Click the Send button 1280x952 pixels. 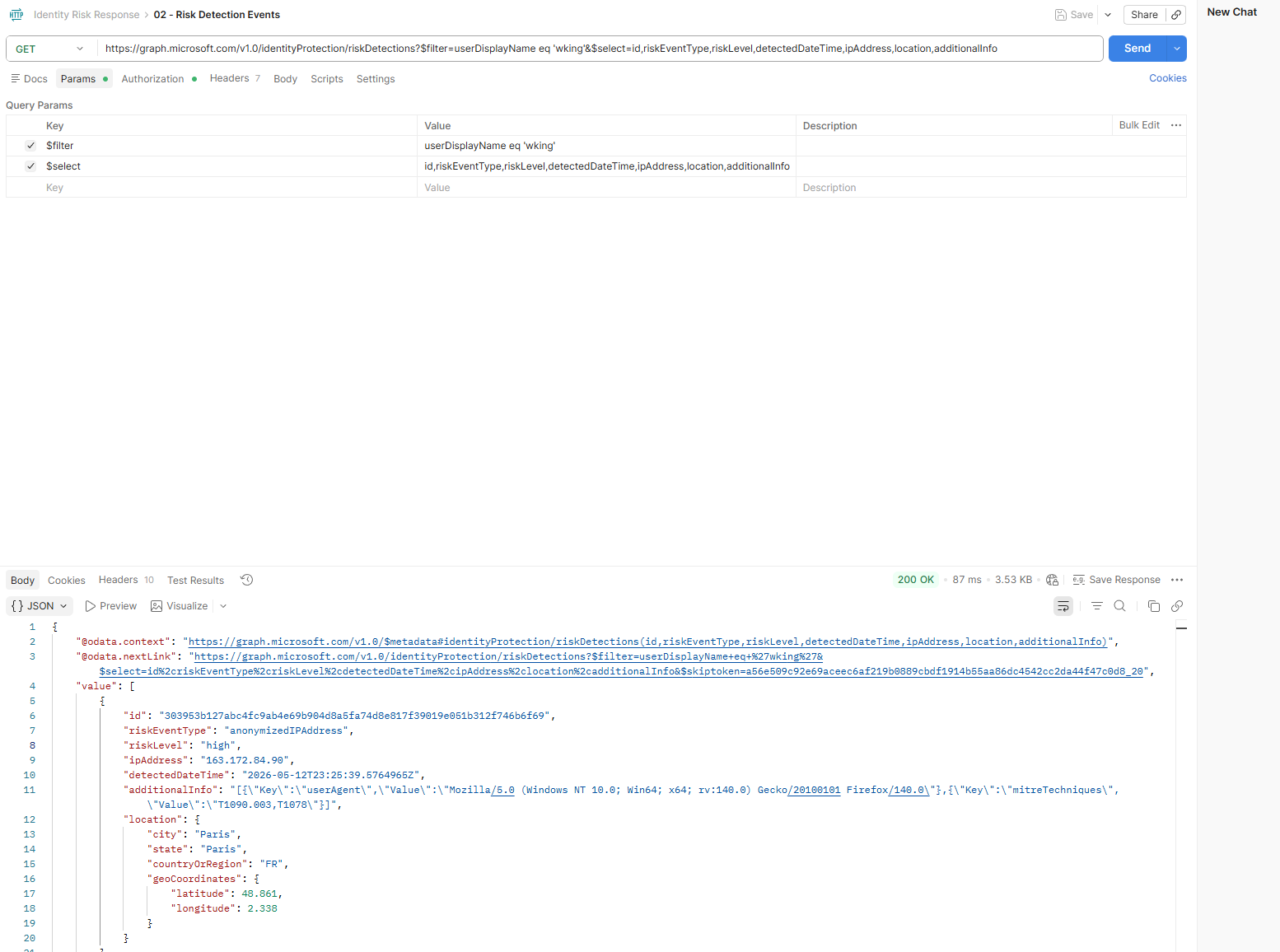[x=1138, y=49]
